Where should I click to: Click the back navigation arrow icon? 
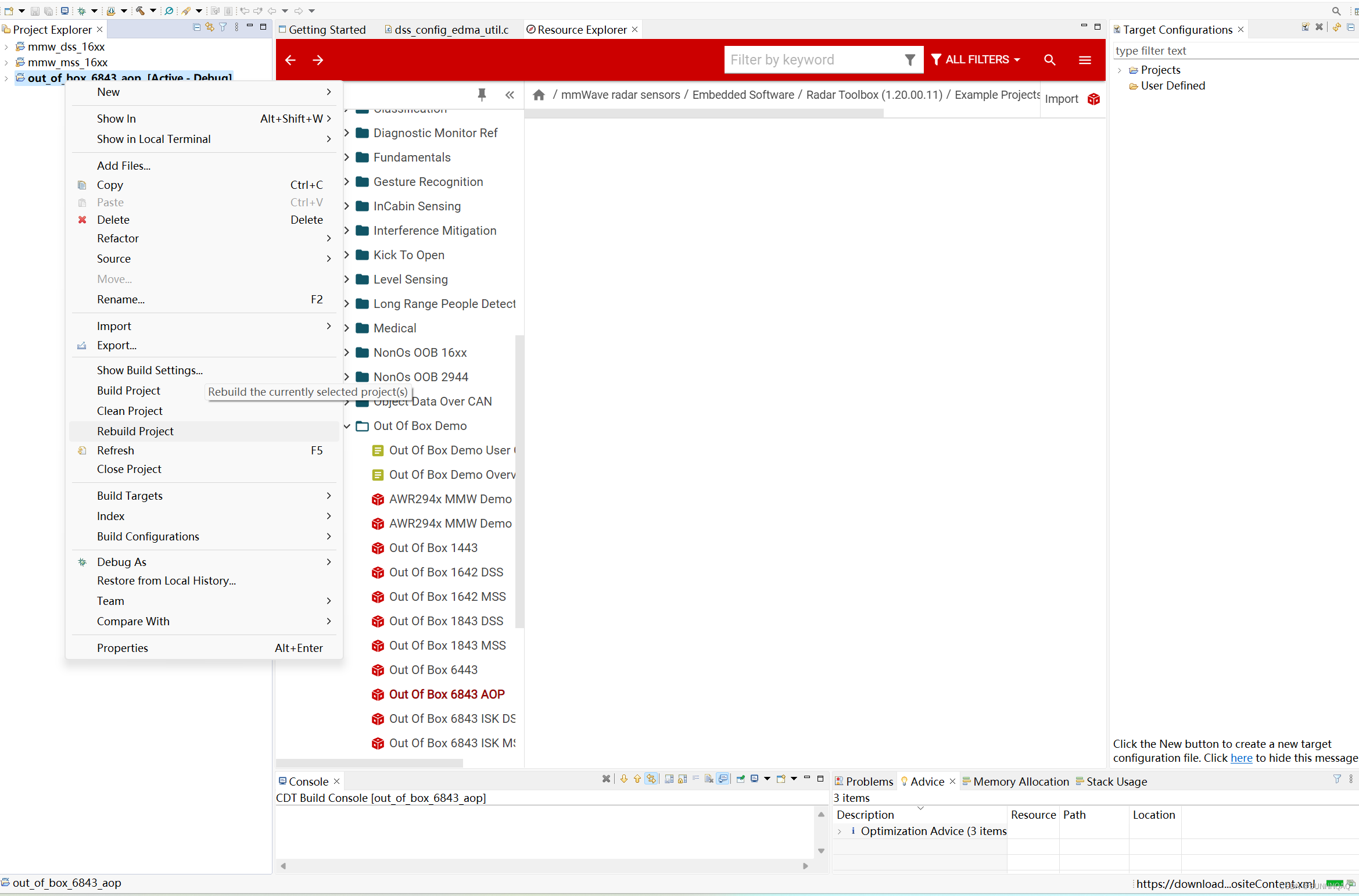(291, 59)
